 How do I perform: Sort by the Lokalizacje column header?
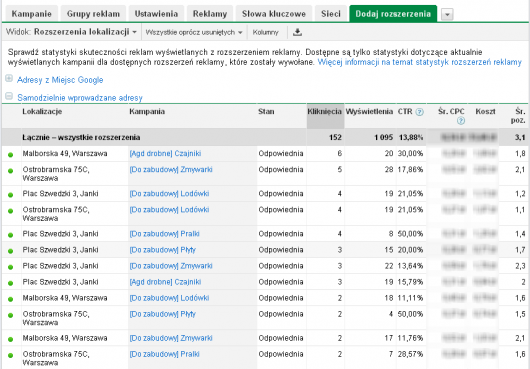pyautogui.click(x=42, y=112)
